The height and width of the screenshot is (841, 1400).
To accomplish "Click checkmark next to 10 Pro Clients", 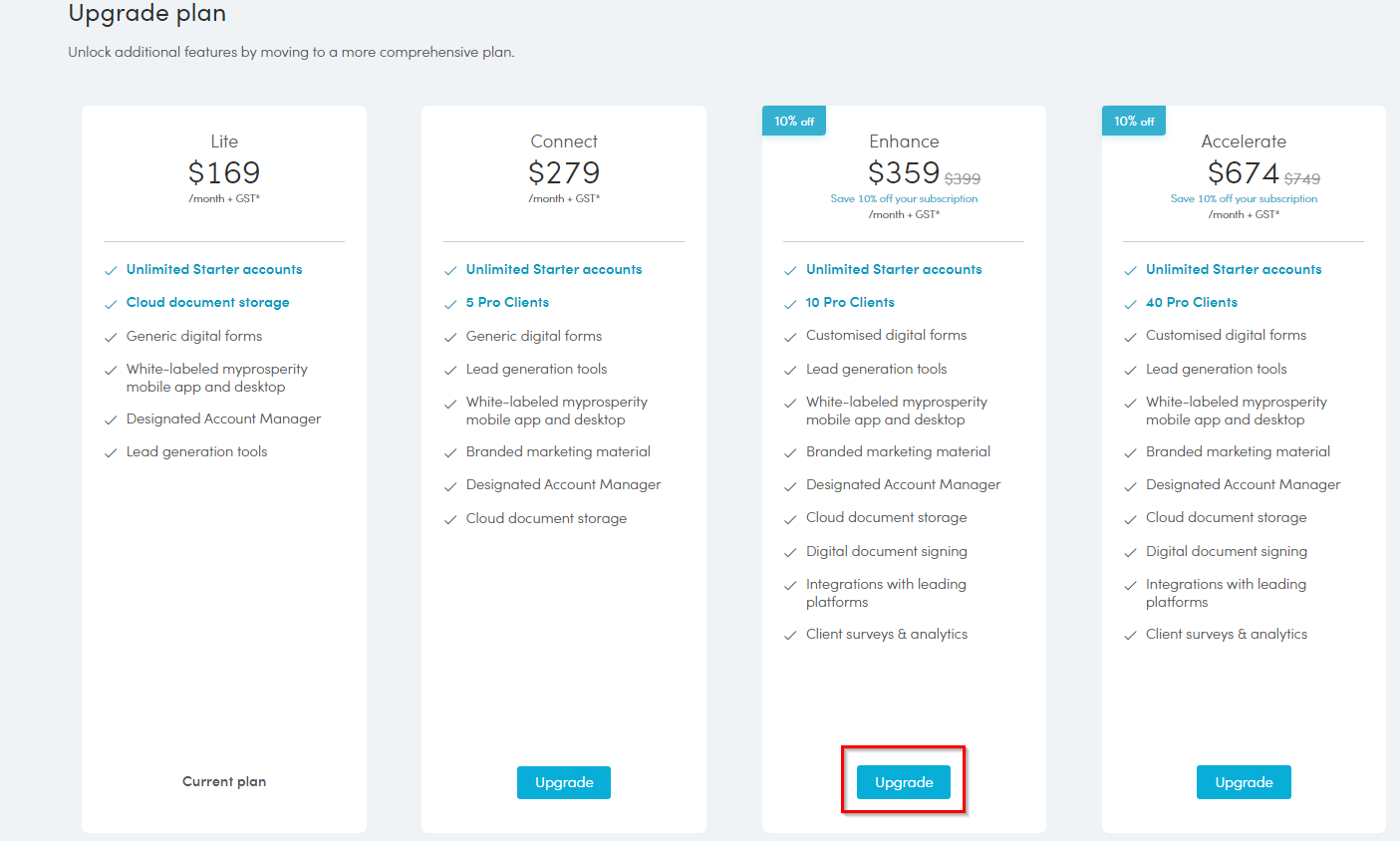I will [x=790, y=304].
